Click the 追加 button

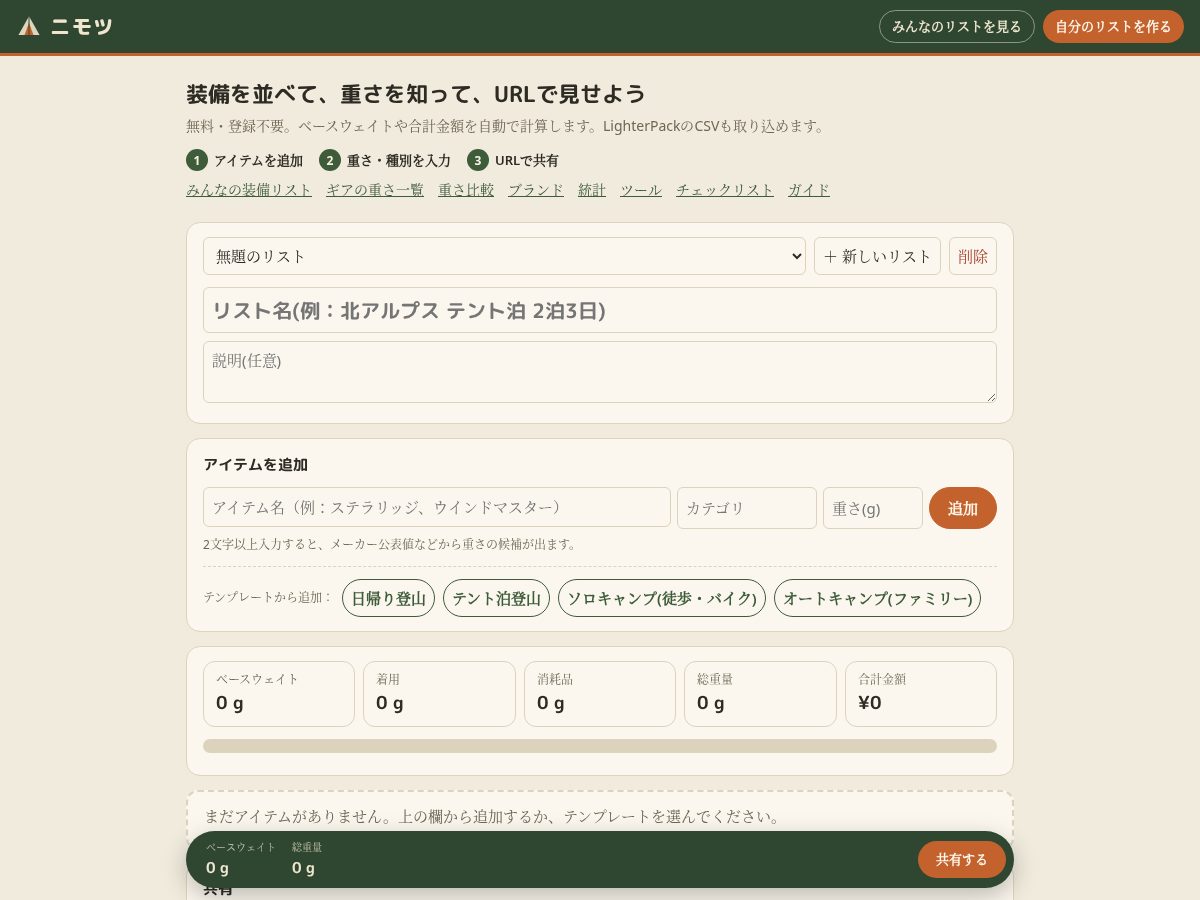point(963,508)
